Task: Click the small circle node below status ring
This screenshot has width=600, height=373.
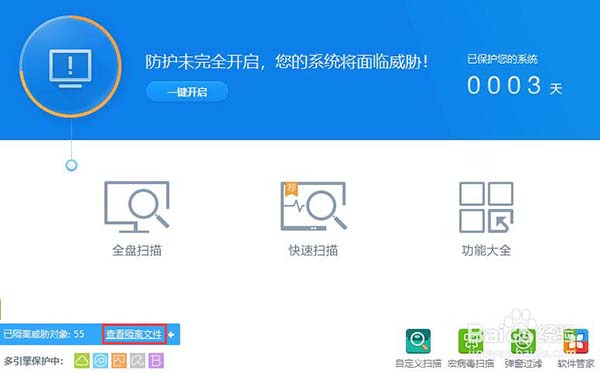Action: [x=71, y=165]
